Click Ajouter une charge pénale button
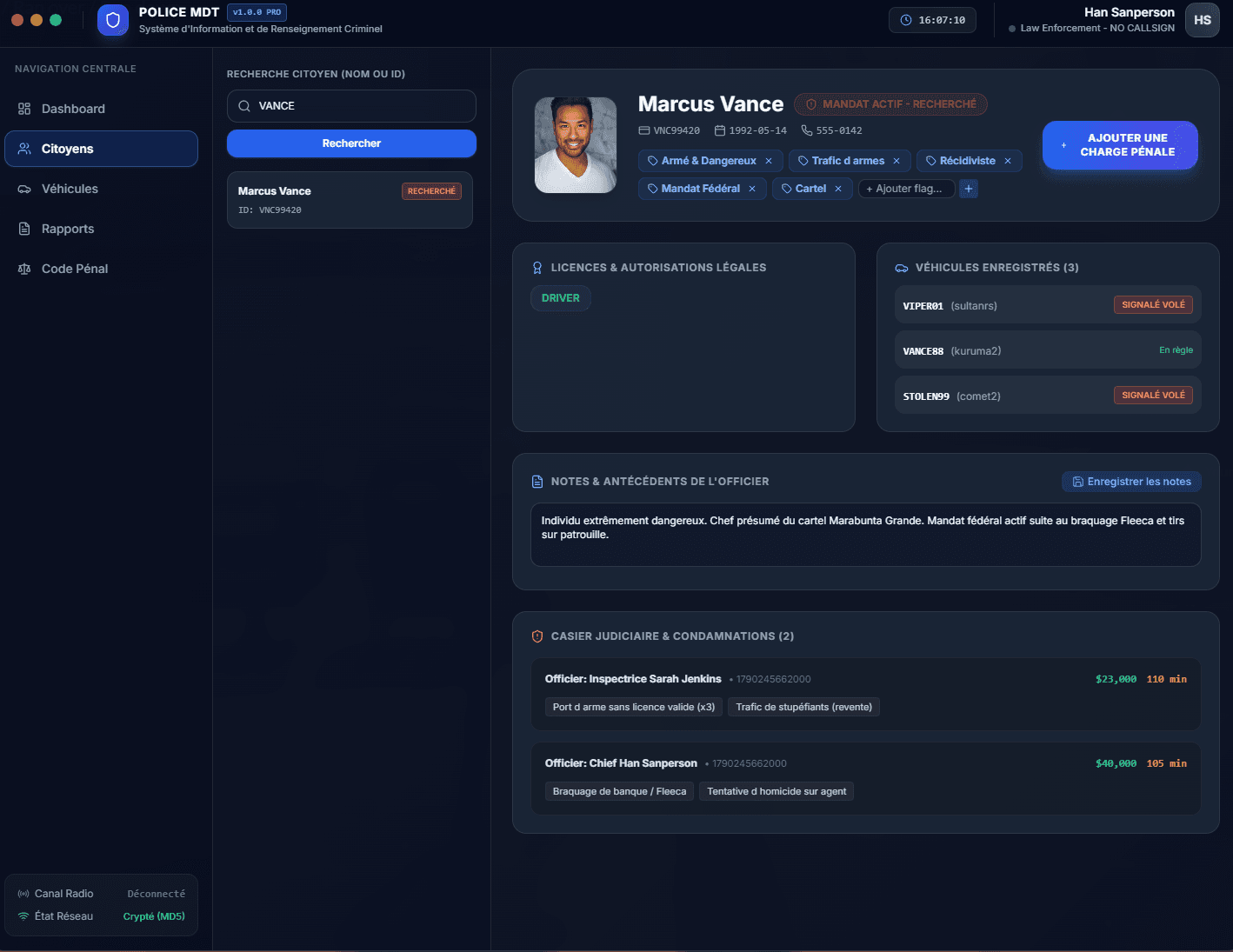The width and height of the screenshot is (1233, 952). coord(1120,145)
